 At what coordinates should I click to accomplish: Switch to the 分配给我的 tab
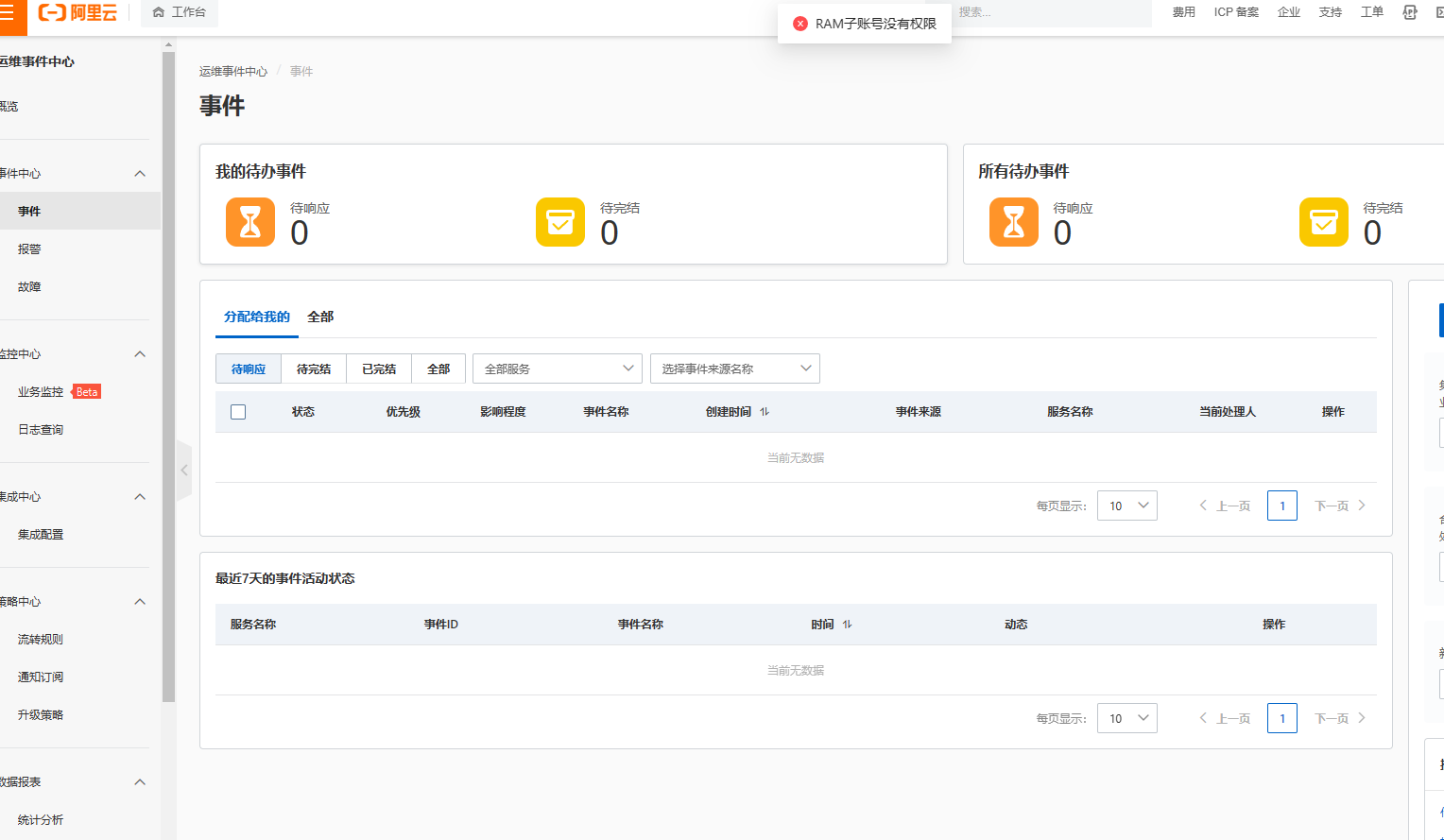(x=257, y=317)
